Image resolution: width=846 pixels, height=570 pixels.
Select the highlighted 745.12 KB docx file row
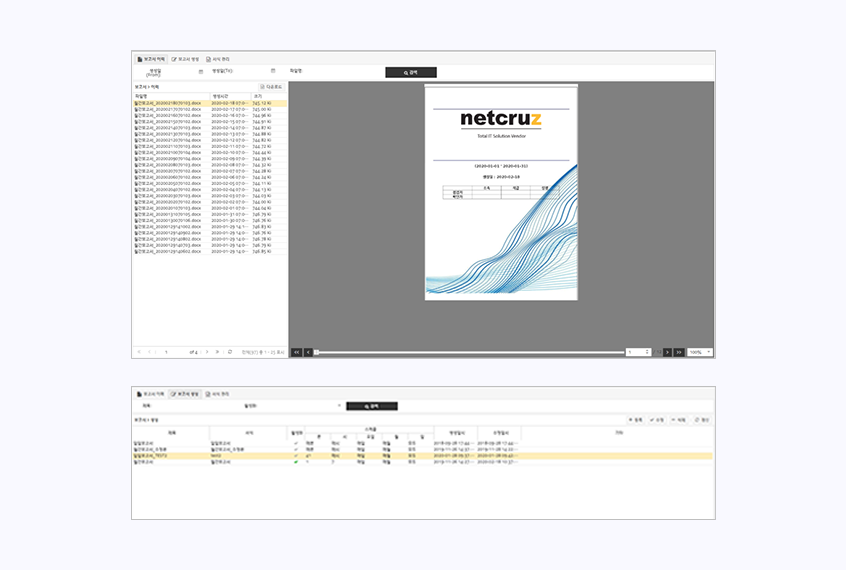point(210,103)
